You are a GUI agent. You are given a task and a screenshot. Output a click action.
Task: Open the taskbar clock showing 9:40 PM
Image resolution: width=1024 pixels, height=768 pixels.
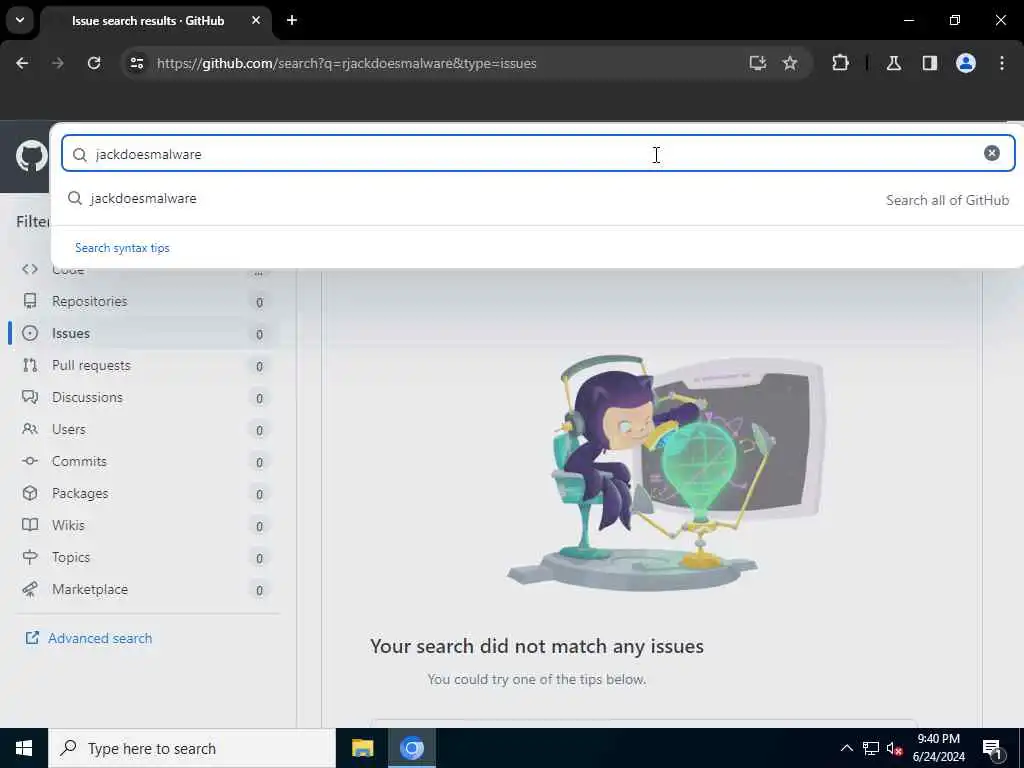(x=938, y=748)
